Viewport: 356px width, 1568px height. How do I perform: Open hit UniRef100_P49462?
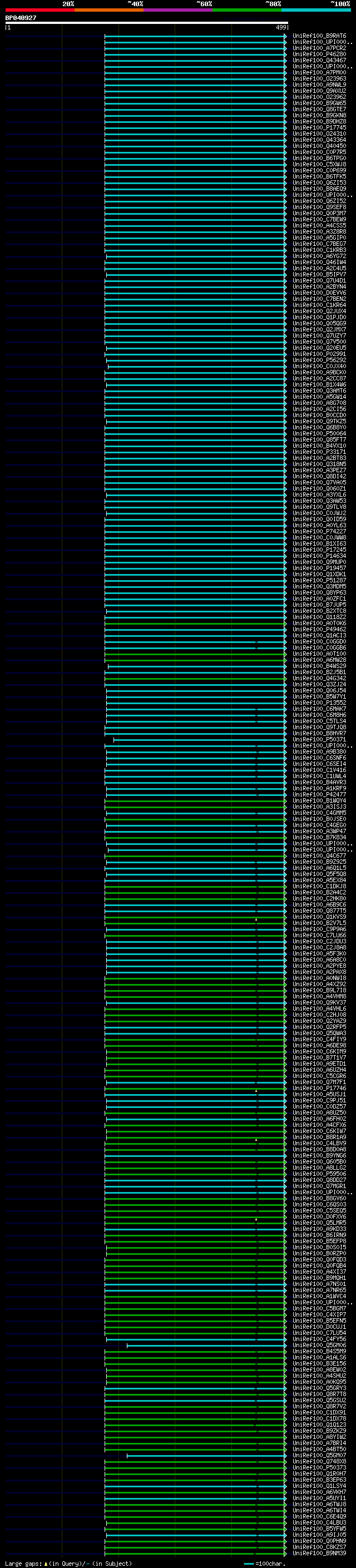(319, 629)
